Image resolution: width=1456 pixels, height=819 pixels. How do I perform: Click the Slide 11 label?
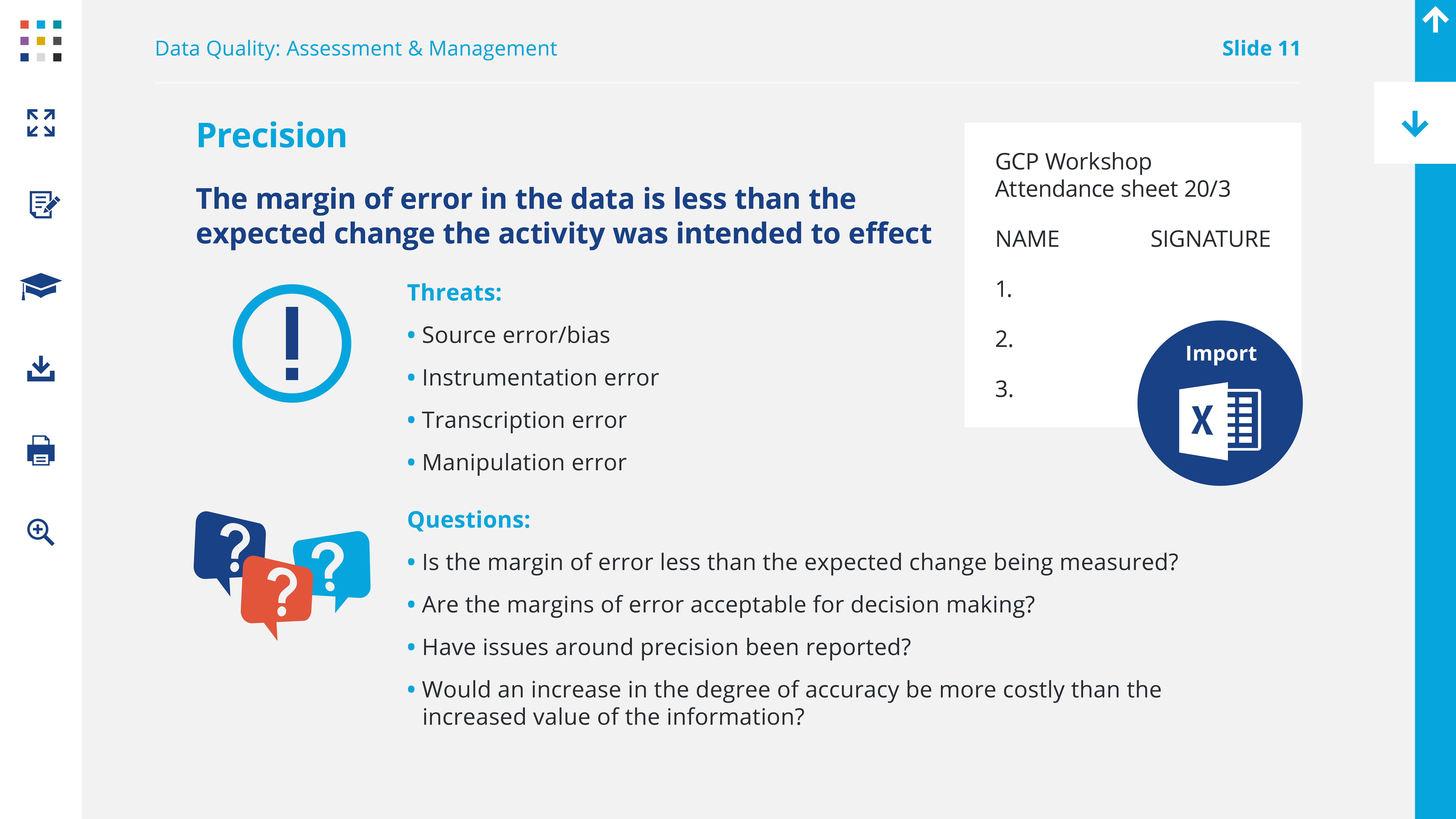coord(1260,49)
